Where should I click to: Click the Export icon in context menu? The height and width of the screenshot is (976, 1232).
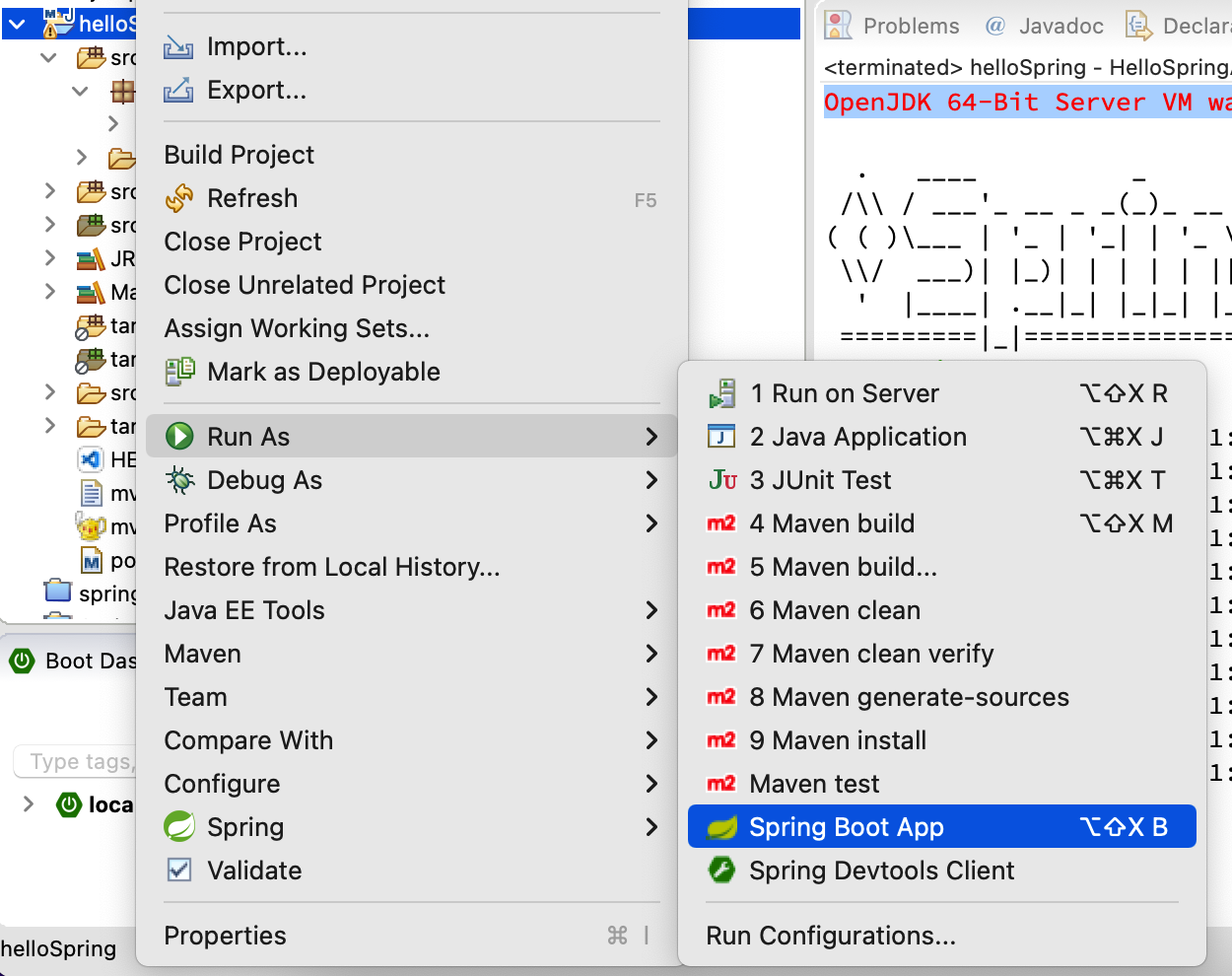coord(178,91)
